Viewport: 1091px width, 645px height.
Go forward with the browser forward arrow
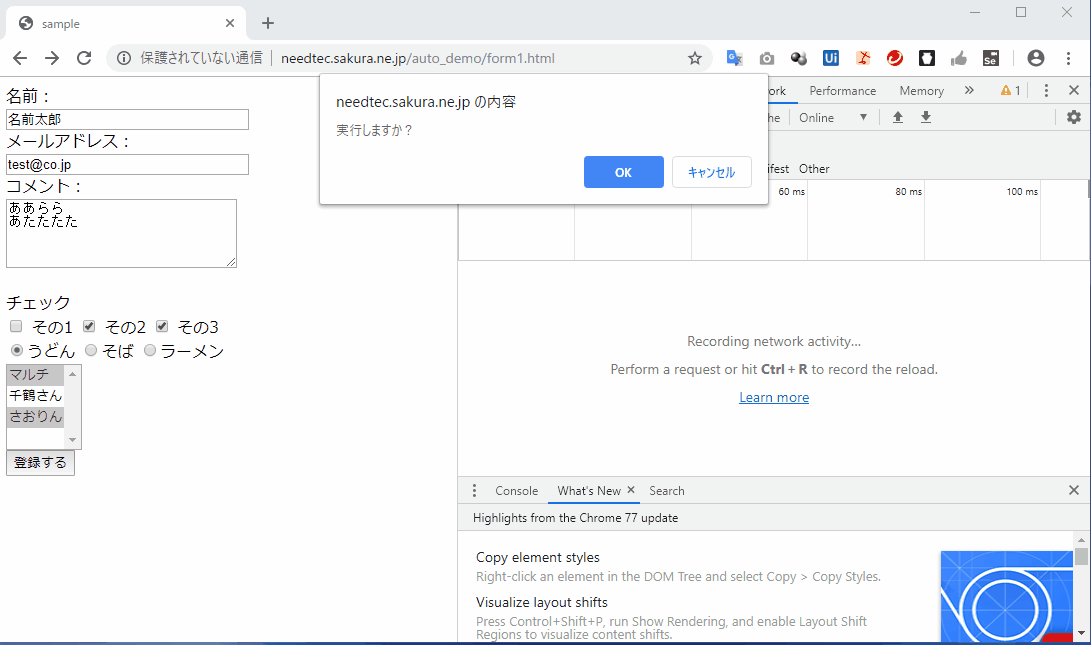point(52,58)
